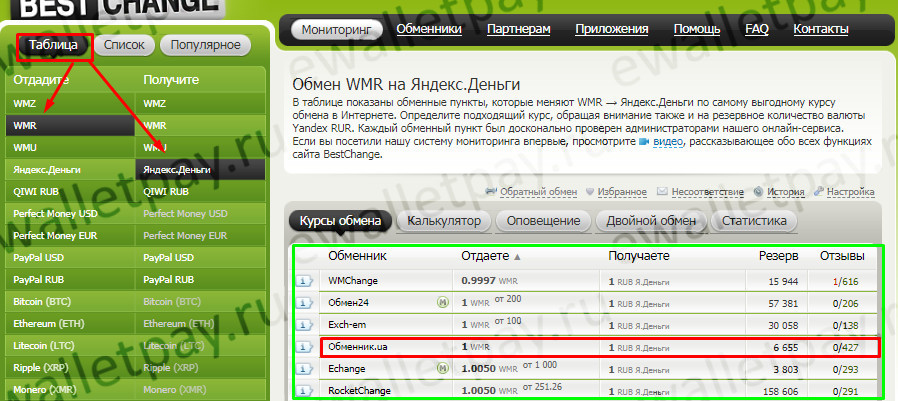Select PayPal USD in the Отдадите column
The height and width of the screenshot is (401, 898).
(70, 257)
